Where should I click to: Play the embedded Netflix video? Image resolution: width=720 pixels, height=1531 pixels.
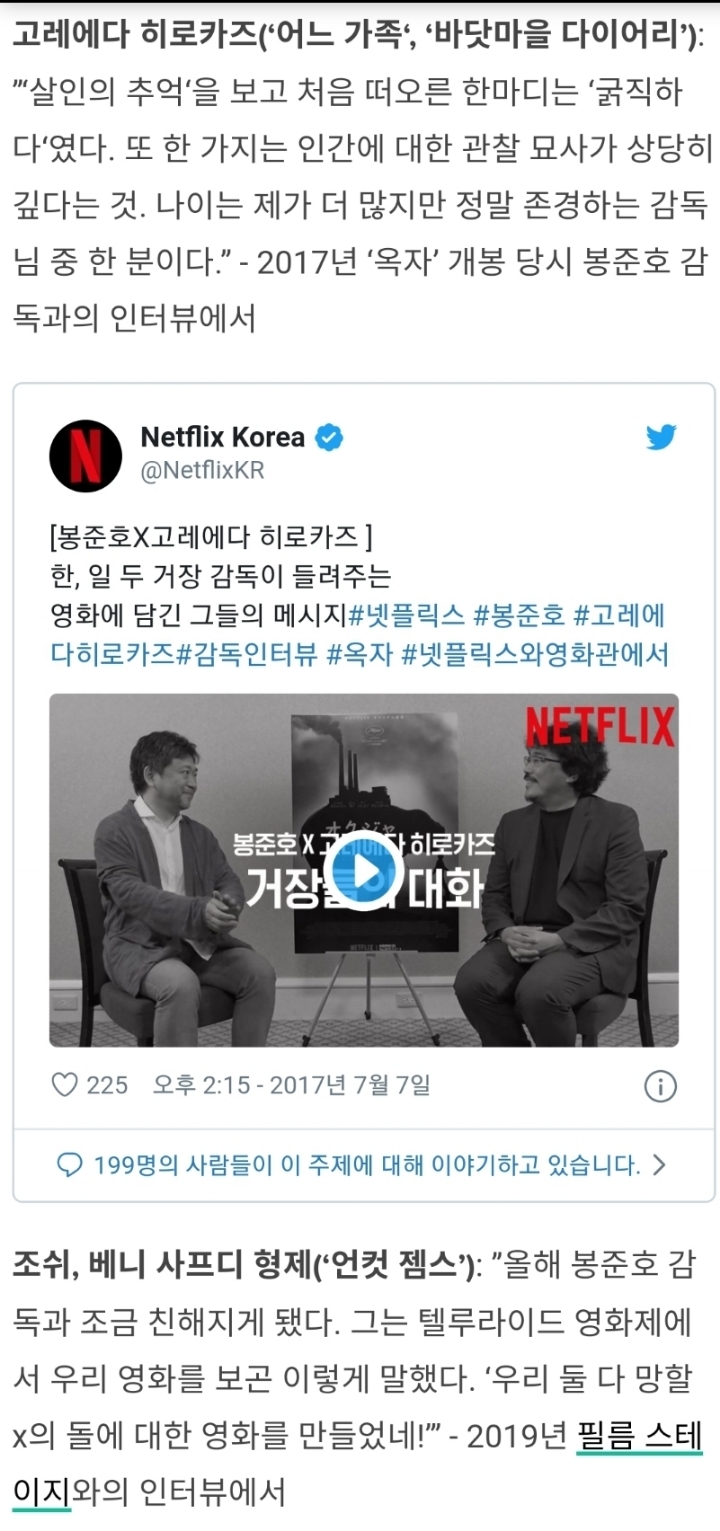[363, 871]
